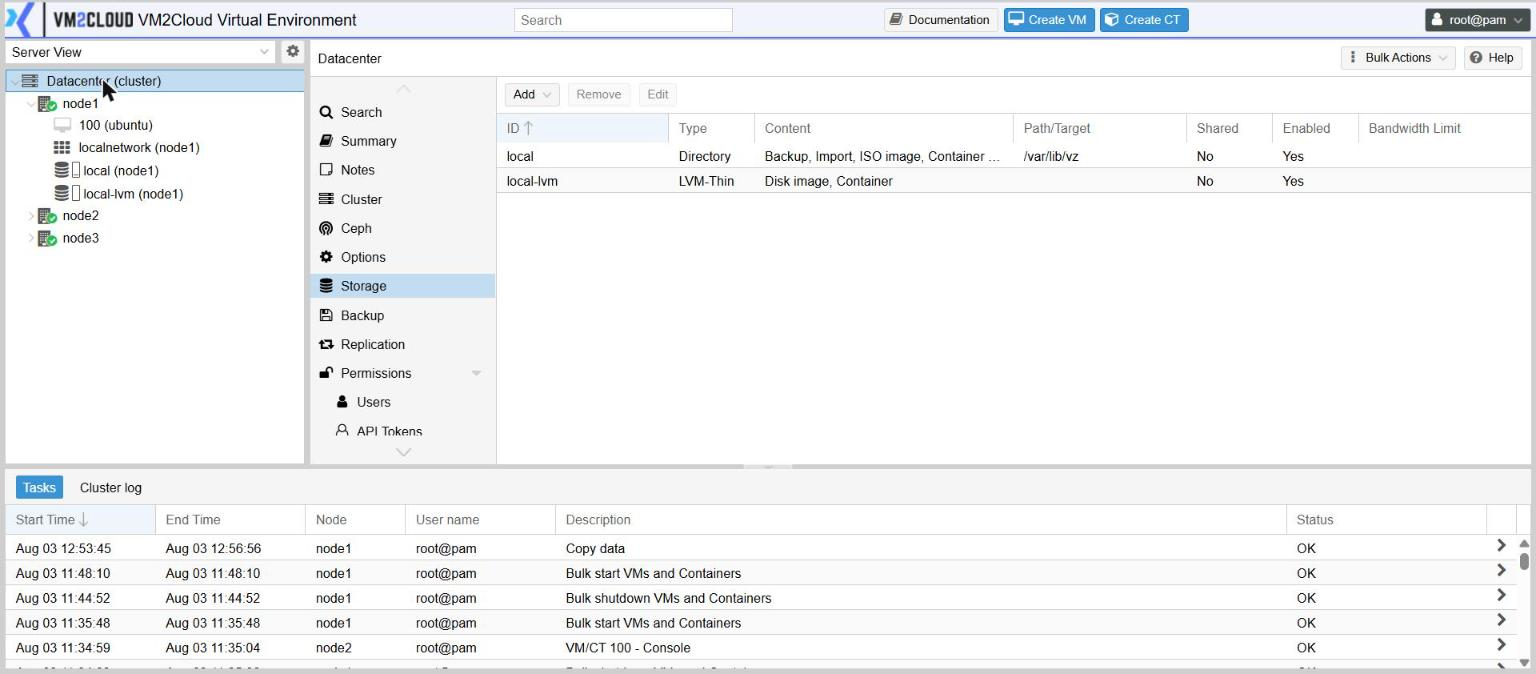Click the Create CT button

[1144, 20]
